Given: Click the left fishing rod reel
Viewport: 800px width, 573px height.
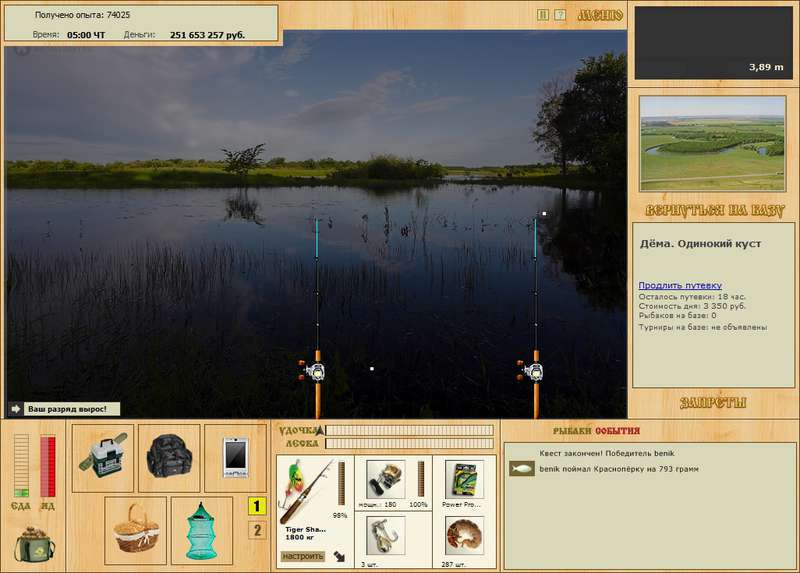Looking at the screenshot, I should (x=313, y=370).
